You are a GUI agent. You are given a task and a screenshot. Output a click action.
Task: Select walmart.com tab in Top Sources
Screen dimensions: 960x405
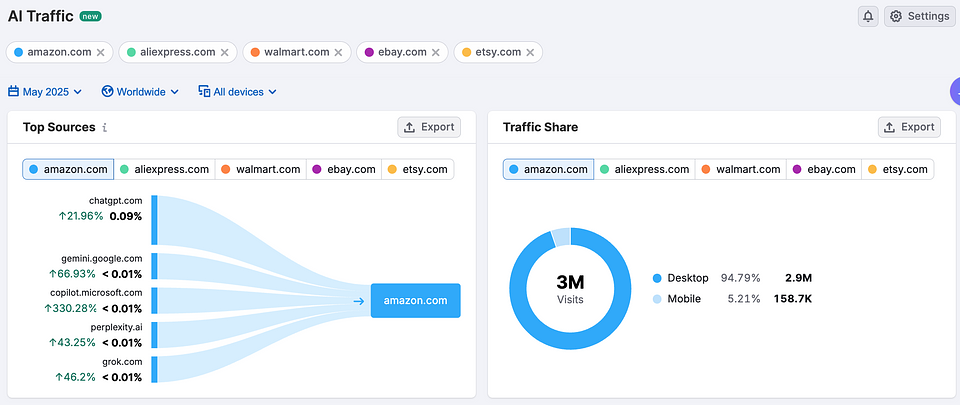(x=261, y=169)
